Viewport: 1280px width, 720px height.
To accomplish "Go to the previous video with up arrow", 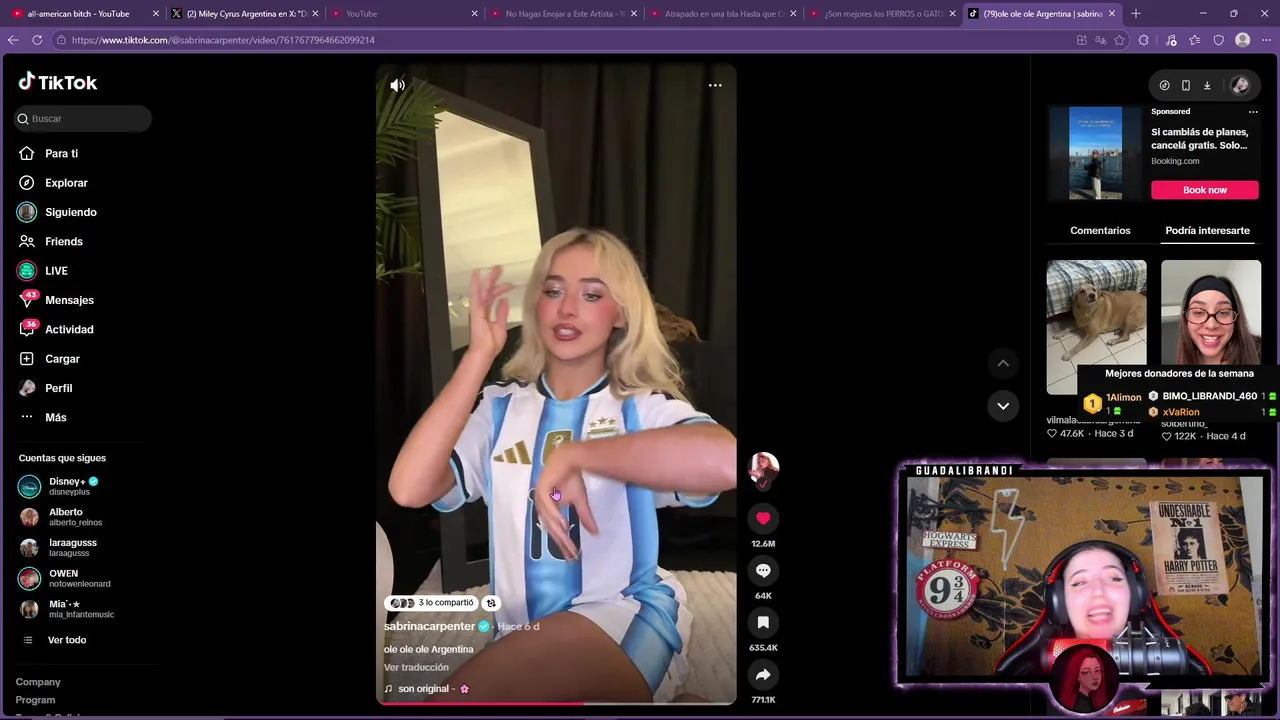I will tap(1003, 363).
